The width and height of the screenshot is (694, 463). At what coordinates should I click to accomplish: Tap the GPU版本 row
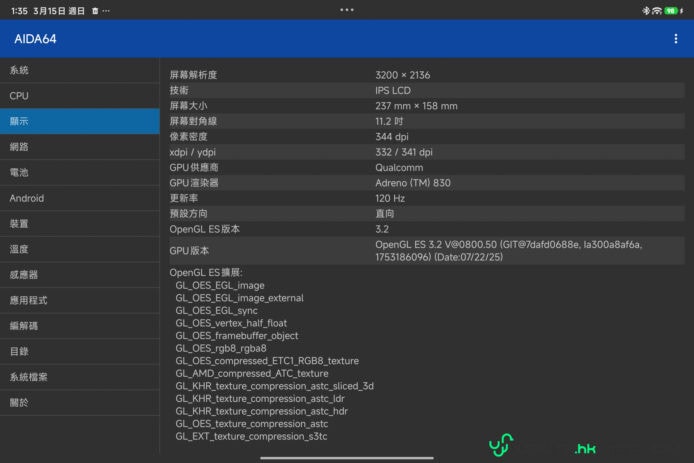(x=425, y=250)
